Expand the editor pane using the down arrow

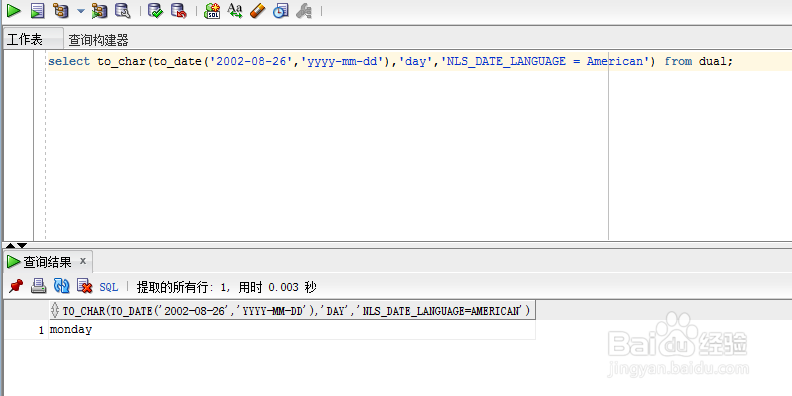click(x=22, y=245)
